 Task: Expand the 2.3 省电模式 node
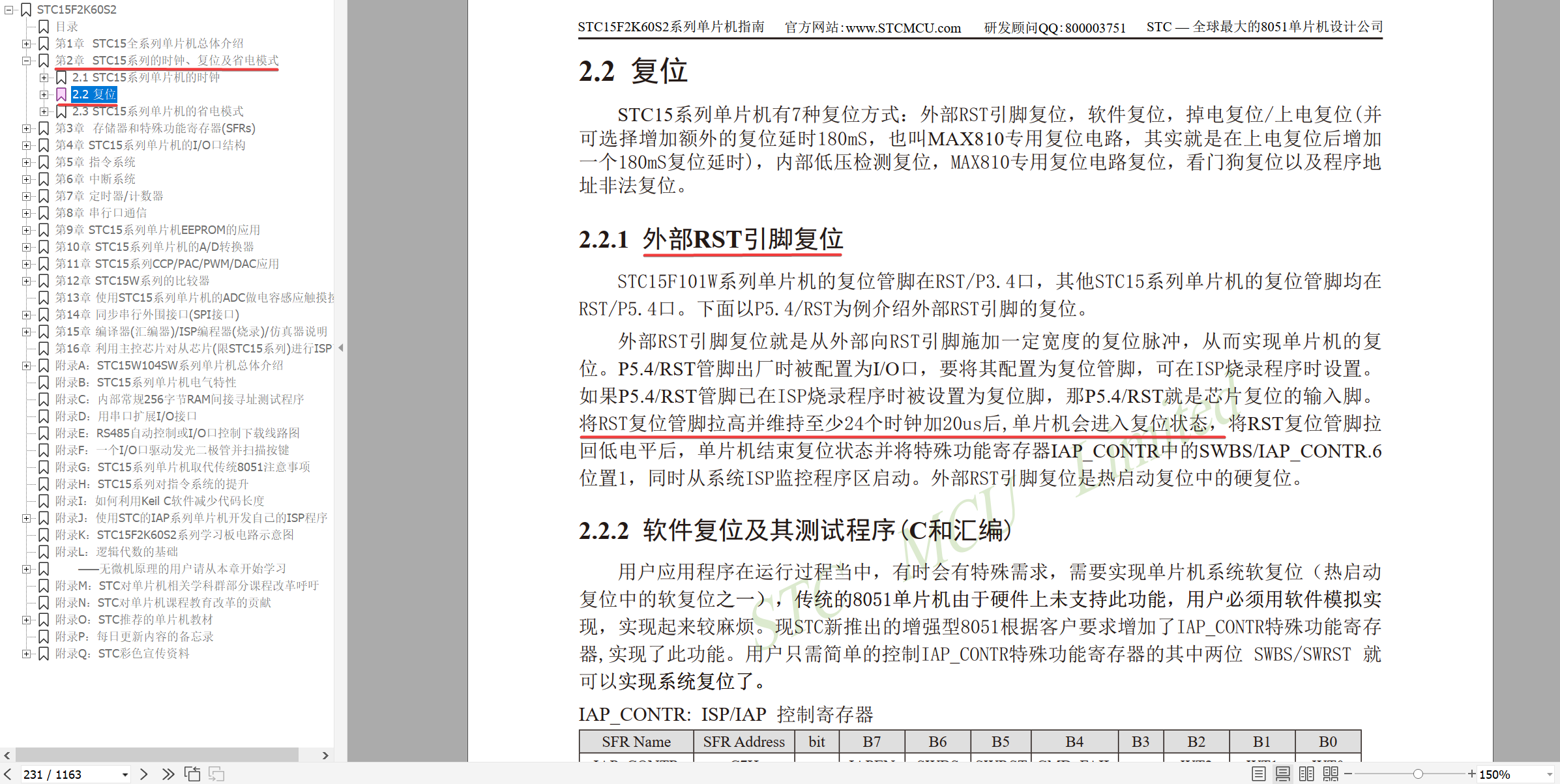point(44,111)
